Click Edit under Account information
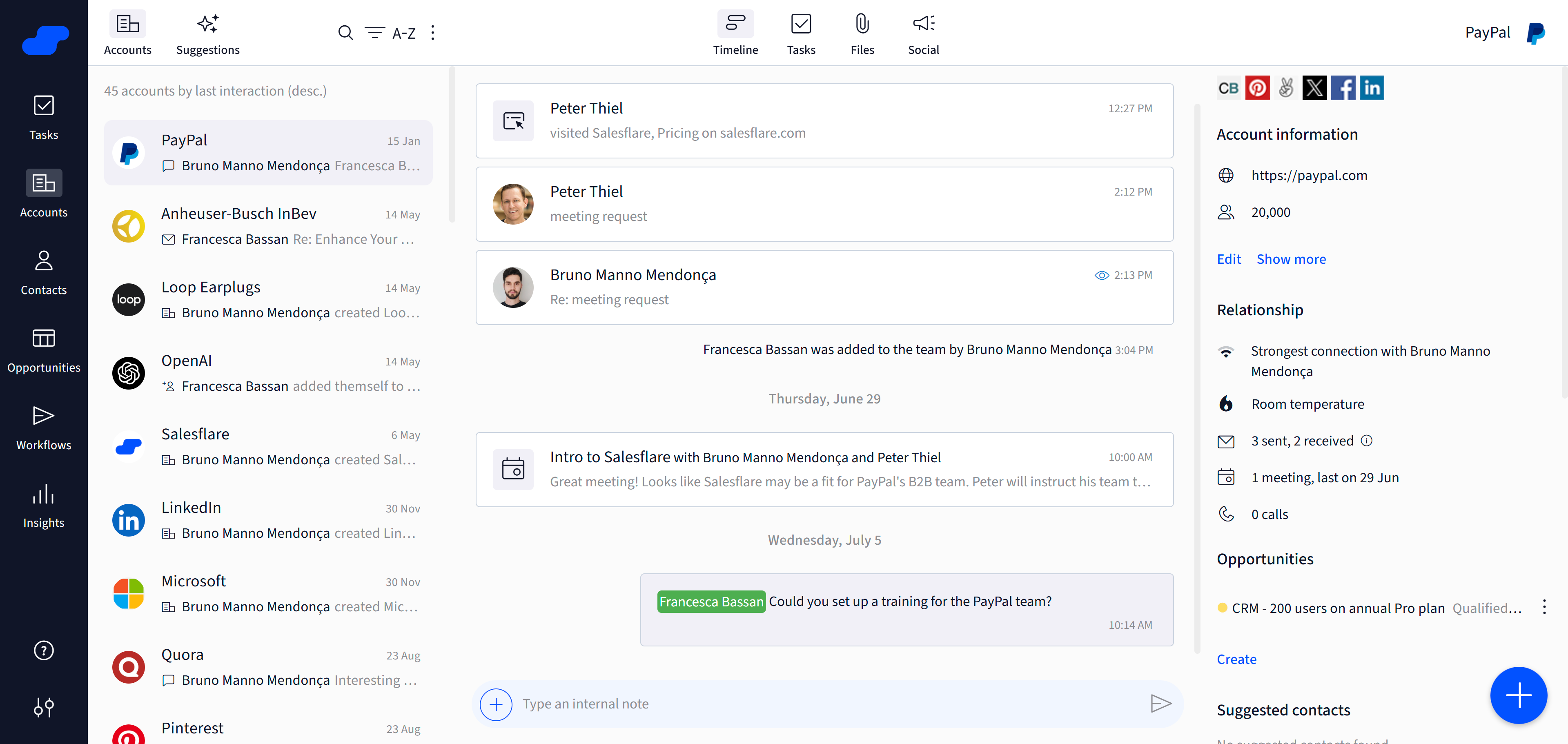The image size is (1568, 744). [x=1228, y=259]
